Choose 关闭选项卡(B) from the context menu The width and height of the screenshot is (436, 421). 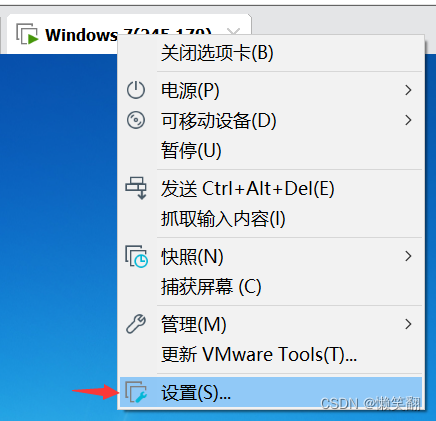coord(271,53)
